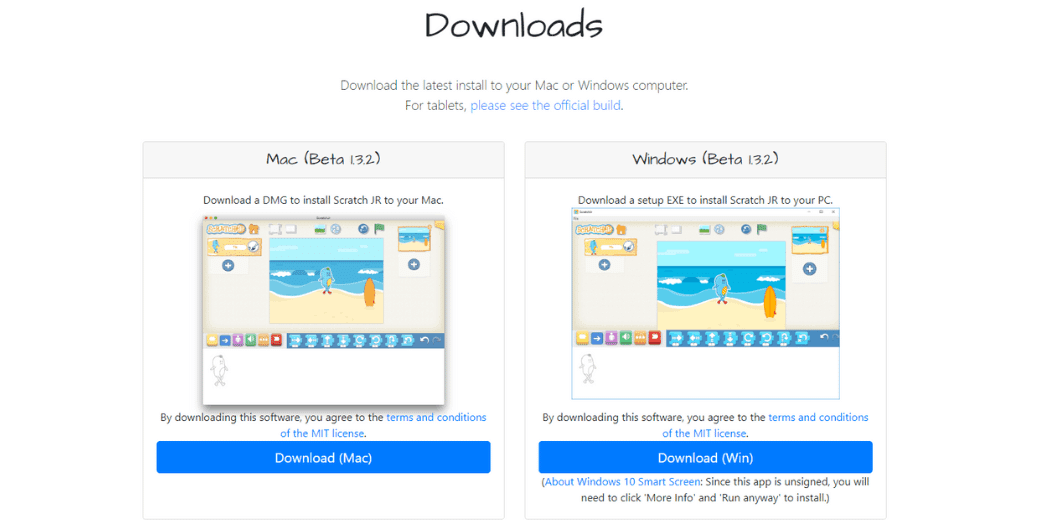1040x520 pixels.
Task: Open MIT license terms link in Mac card
Action: 383,425
